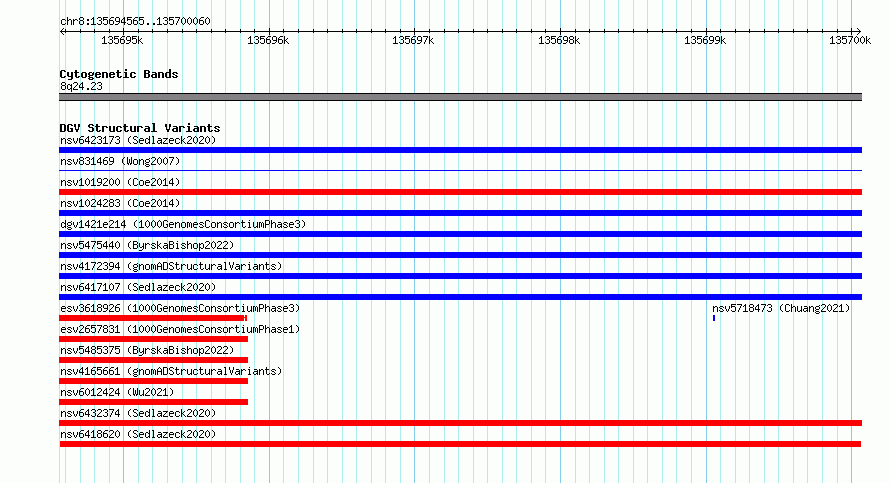
Task: Open nsv5475440 (ByrskaBishop2022) label
Action: [x=147, y=245]
